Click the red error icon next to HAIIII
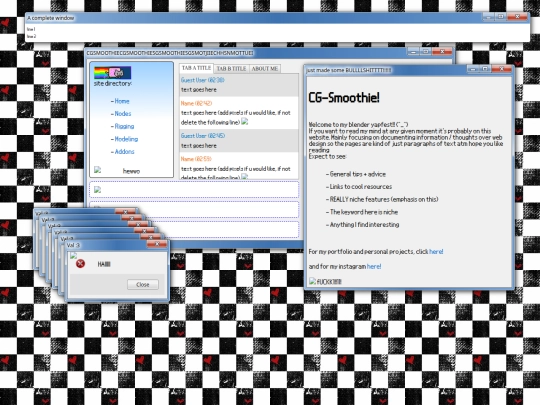Image resolution: width=540 pixels, height=405 pixels. pyautogui.click(x=80, y=264)
